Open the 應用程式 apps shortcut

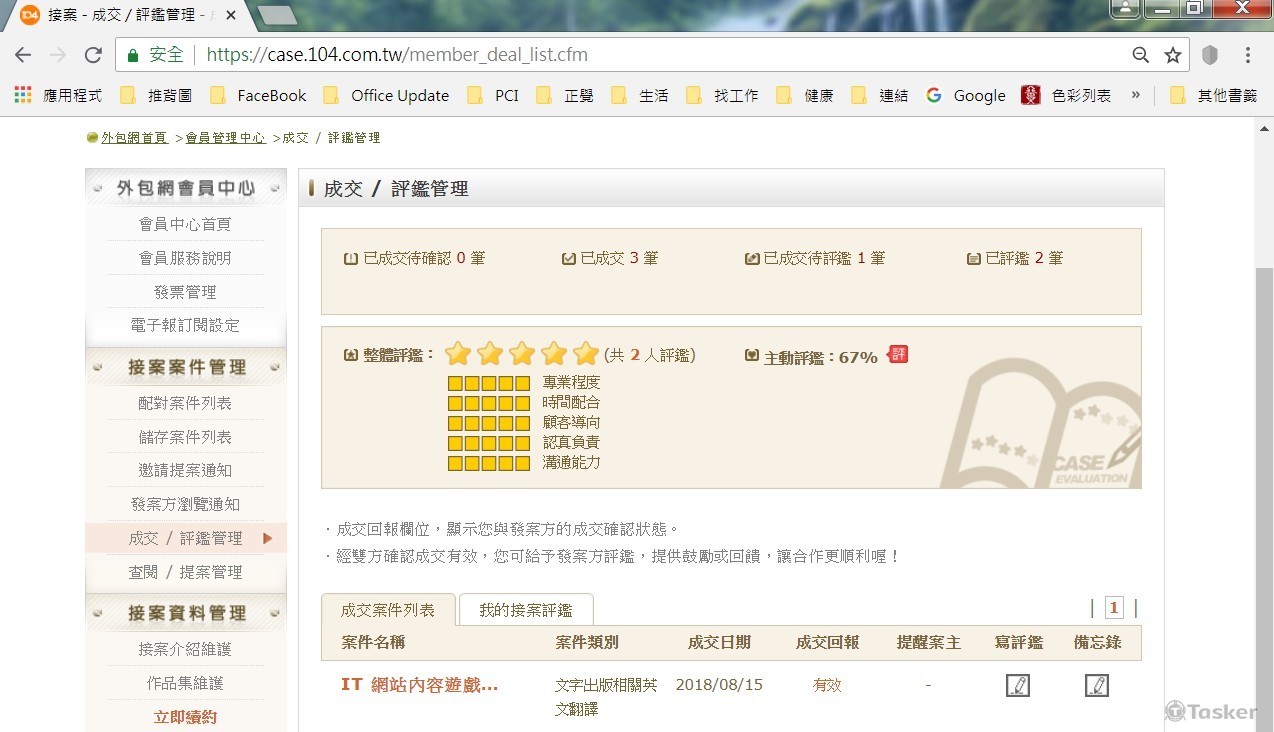(60, 95)
